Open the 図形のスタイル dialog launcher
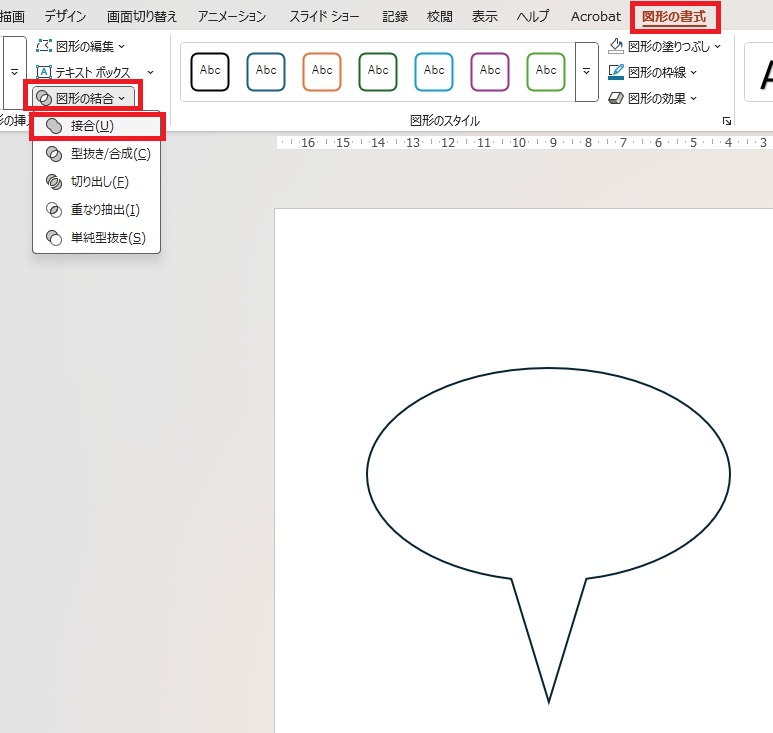 [727, 121]
